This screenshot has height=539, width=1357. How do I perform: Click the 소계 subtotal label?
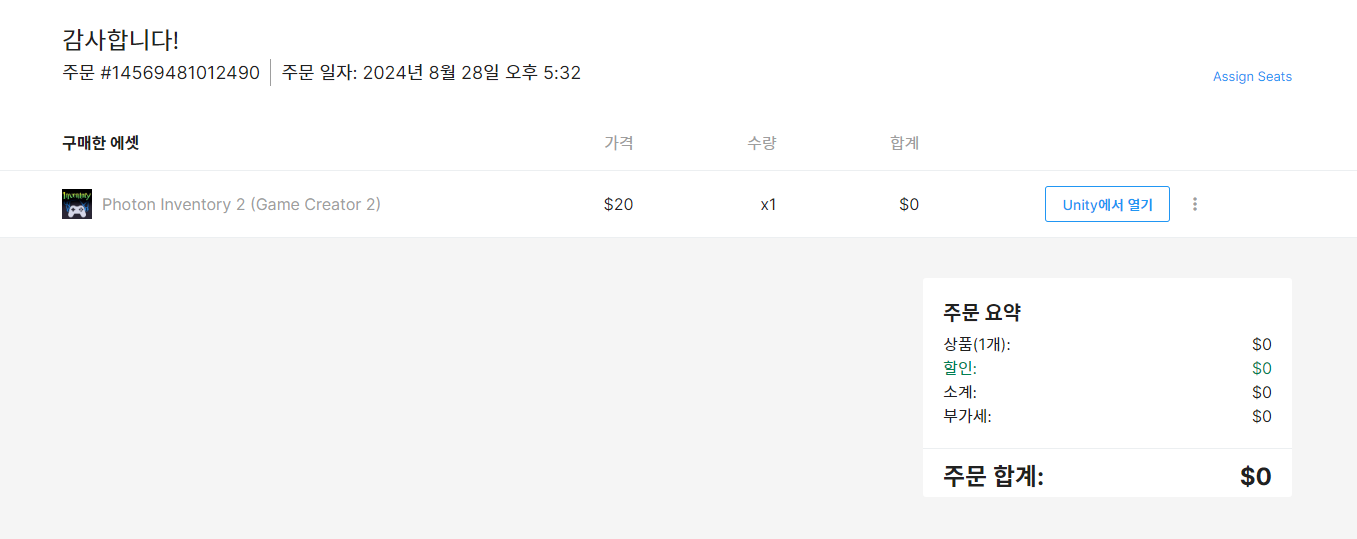960,392
